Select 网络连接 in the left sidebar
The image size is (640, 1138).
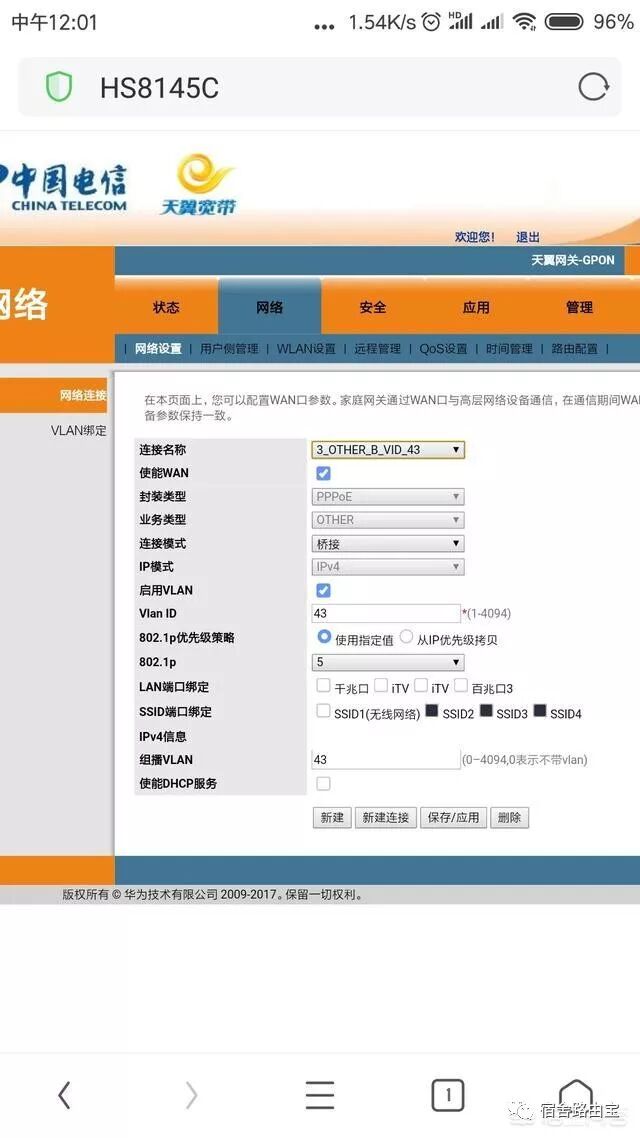[54, 396]
